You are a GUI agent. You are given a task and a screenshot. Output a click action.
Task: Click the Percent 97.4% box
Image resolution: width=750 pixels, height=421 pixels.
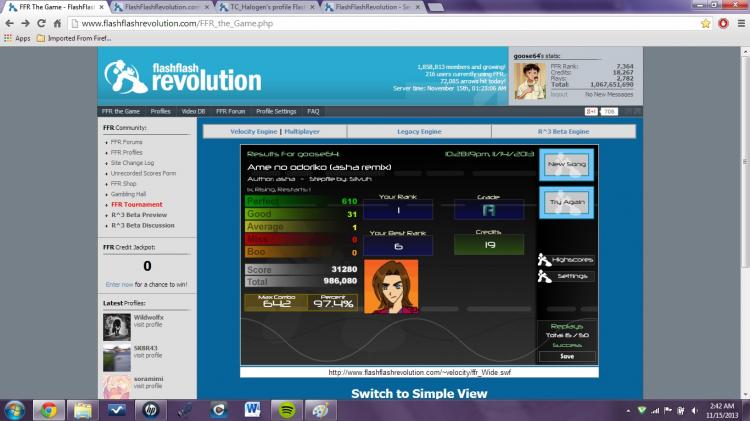coord(333,302)
